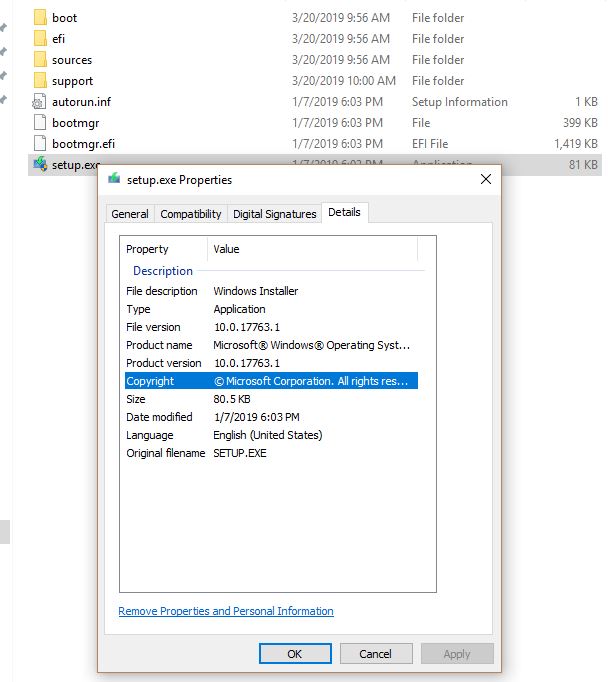Select the bootmgr.efi file name
The image size is (608, 682).
(x=84, y=144)
